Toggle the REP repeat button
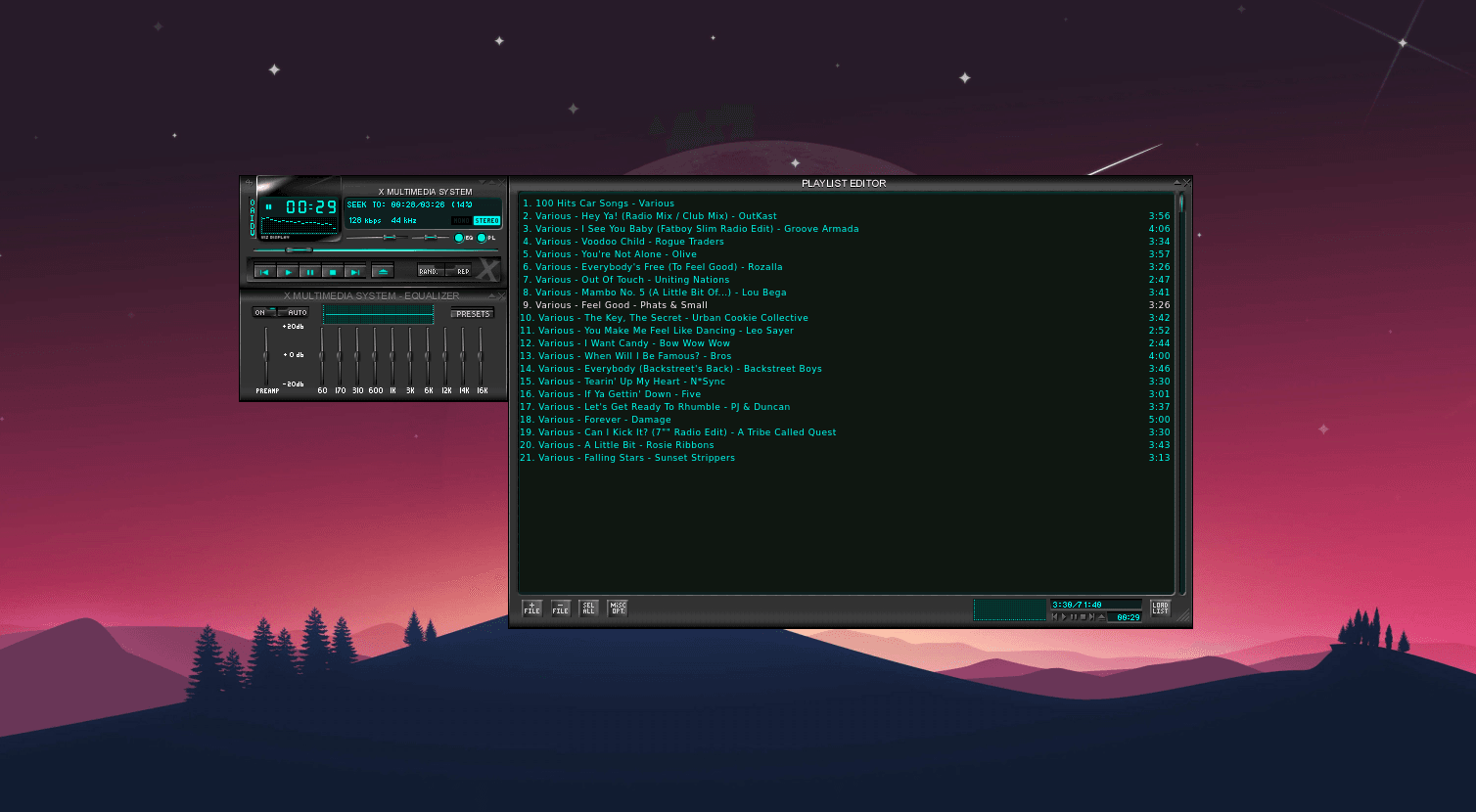 point(458,271)
